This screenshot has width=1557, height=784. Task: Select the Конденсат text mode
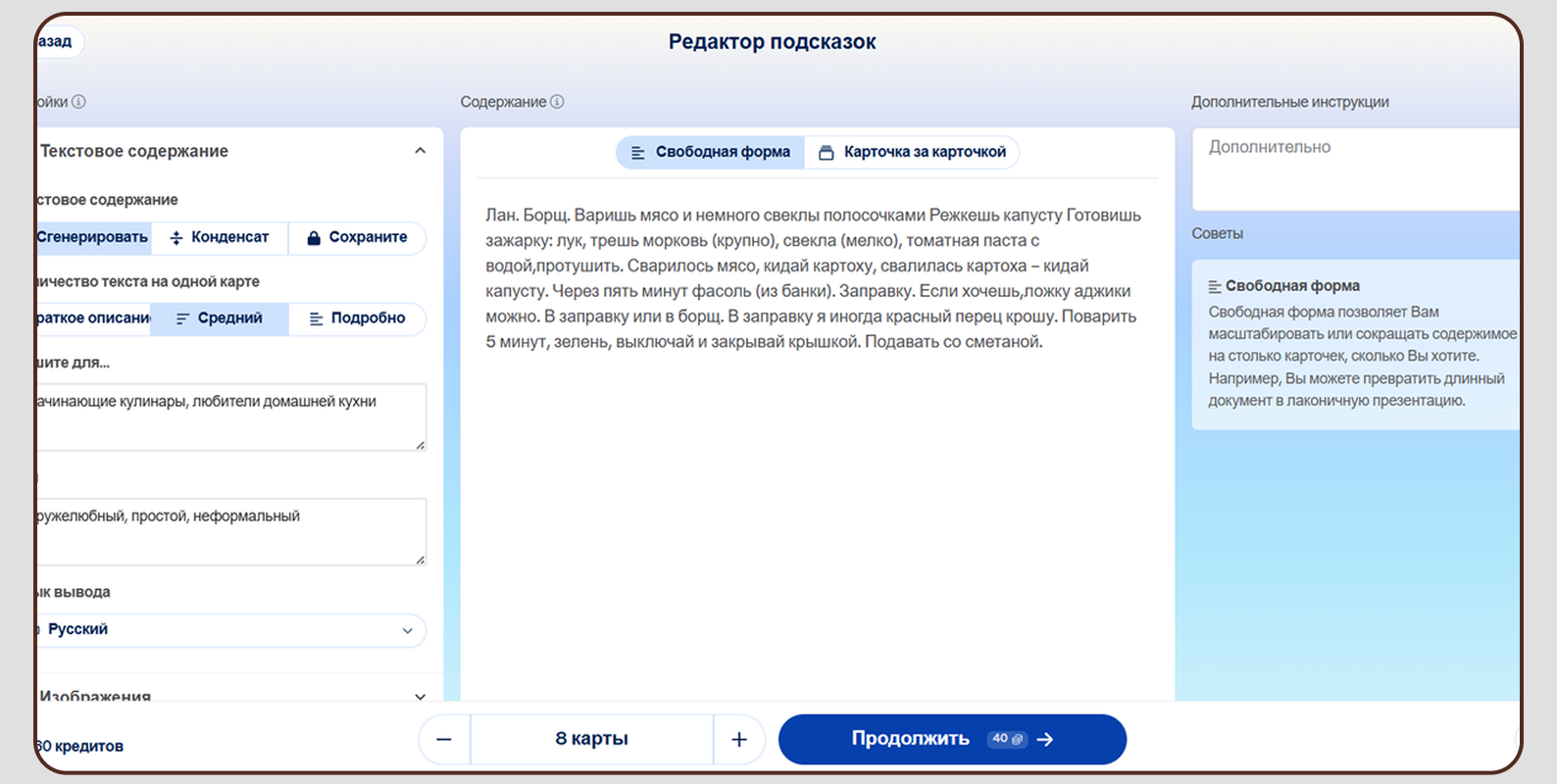point(220,237)
